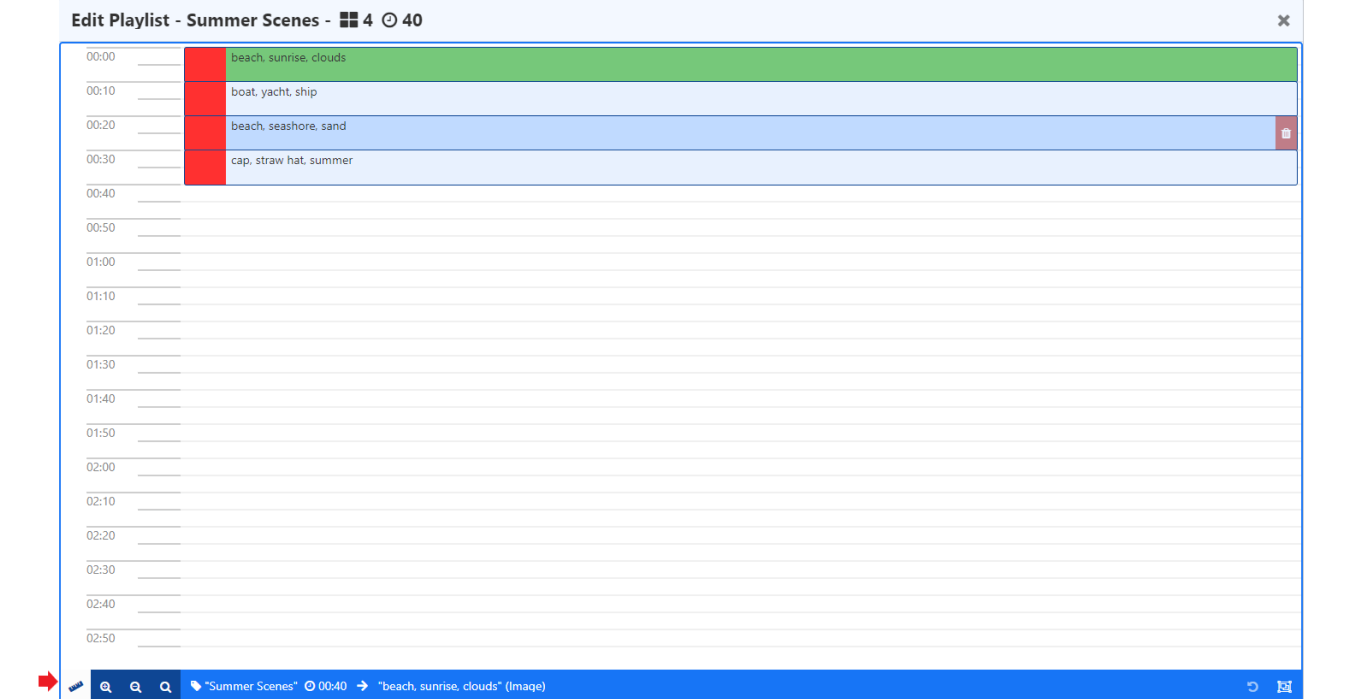1360x699 pixels.
Task: Zoom in on the playlist timeline
Action: 106,687
